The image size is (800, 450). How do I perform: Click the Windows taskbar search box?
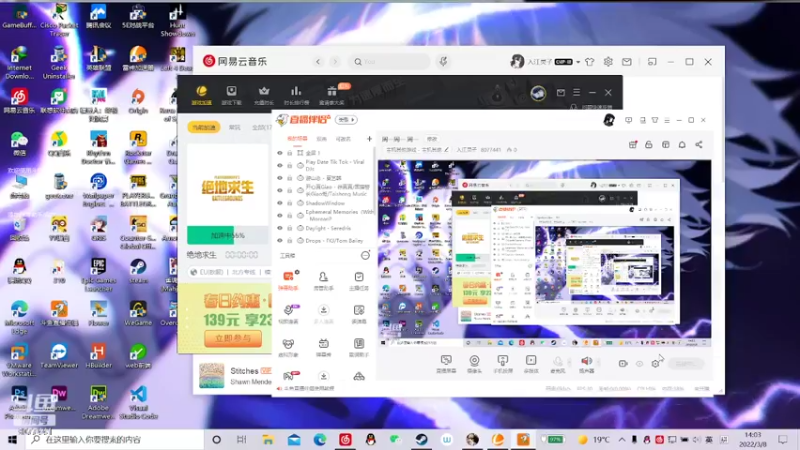(x=114, y=439)
